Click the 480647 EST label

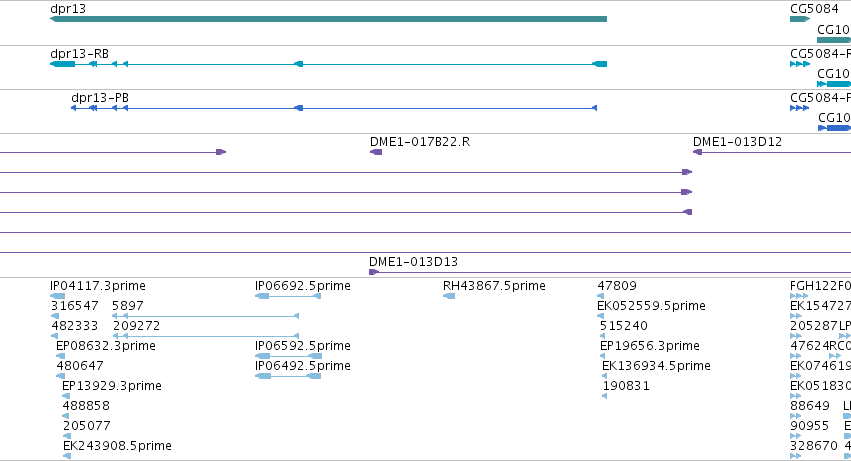tap(80, 366)
